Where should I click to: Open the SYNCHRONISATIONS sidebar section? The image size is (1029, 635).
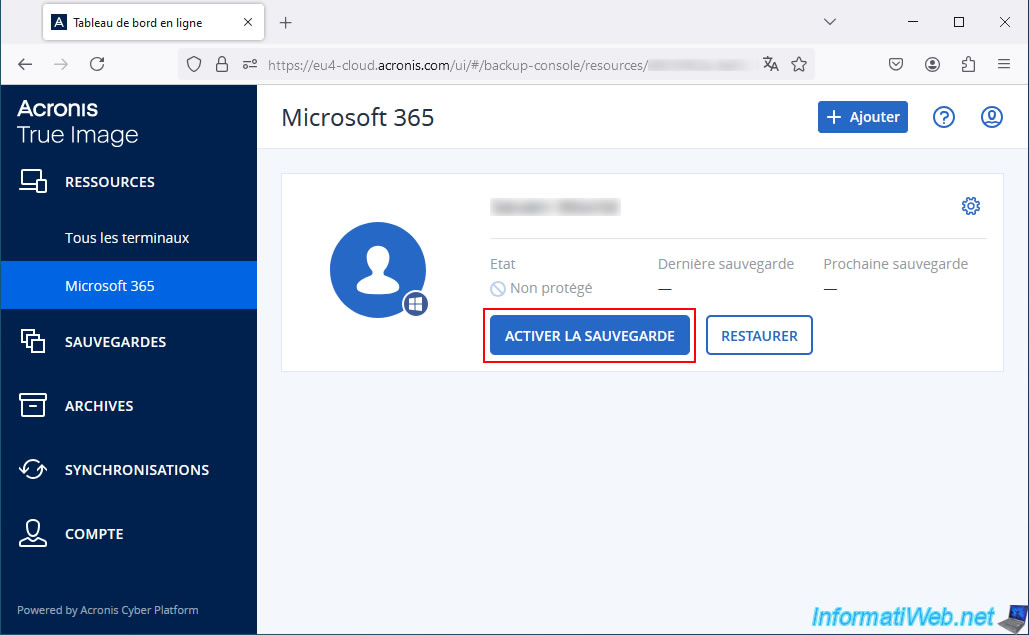coord(137,470)
